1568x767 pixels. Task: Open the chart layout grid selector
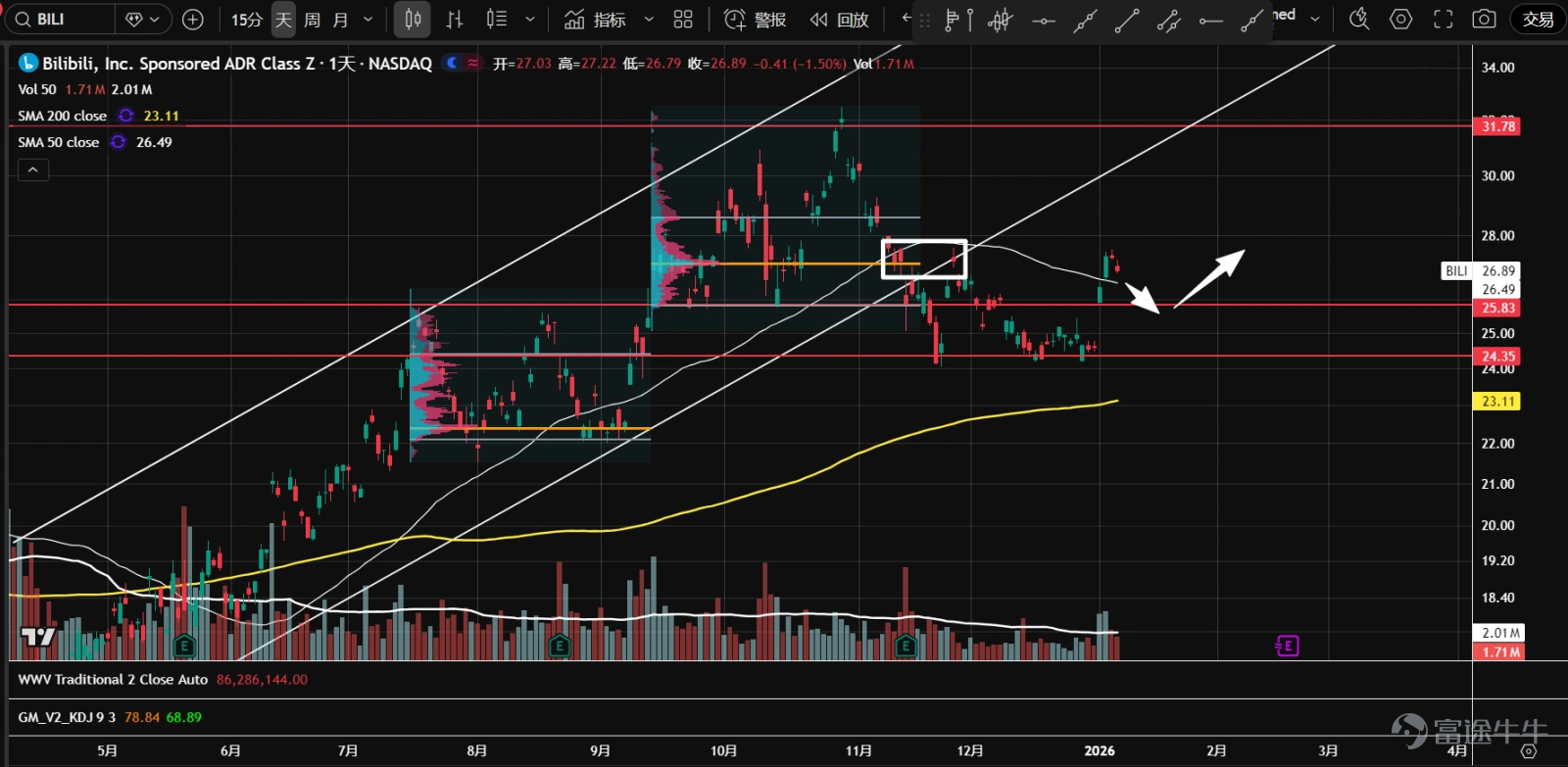tap(683, 19)
